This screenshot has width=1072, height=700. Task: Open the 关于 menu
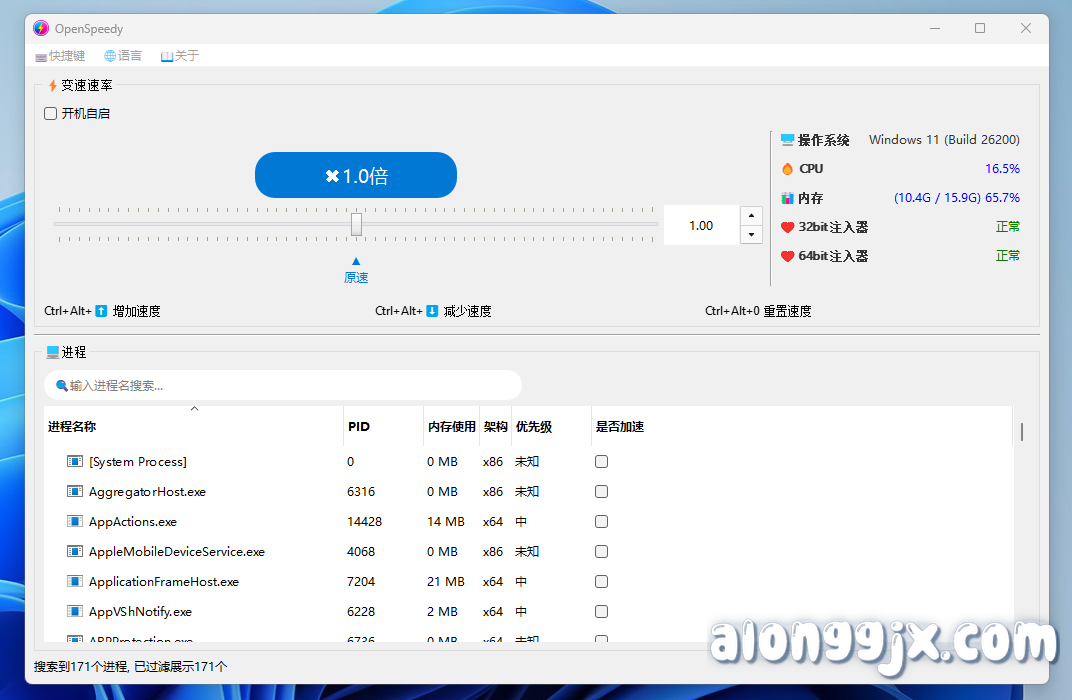178,56
